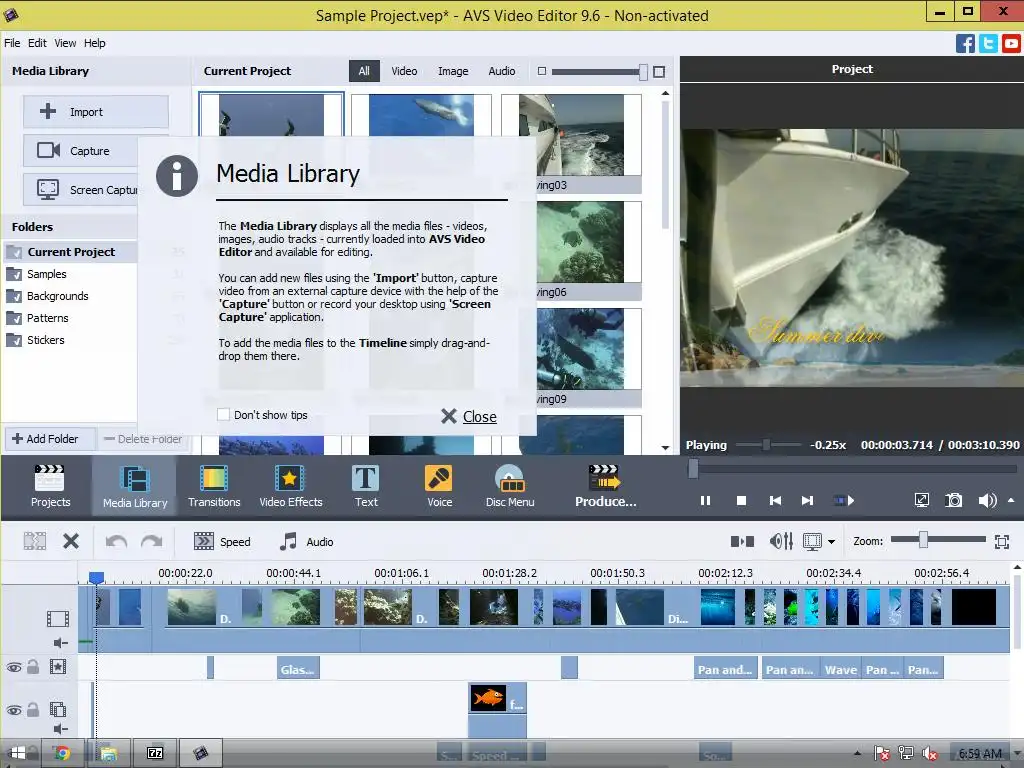Open the File menu

tap(12, 43)
